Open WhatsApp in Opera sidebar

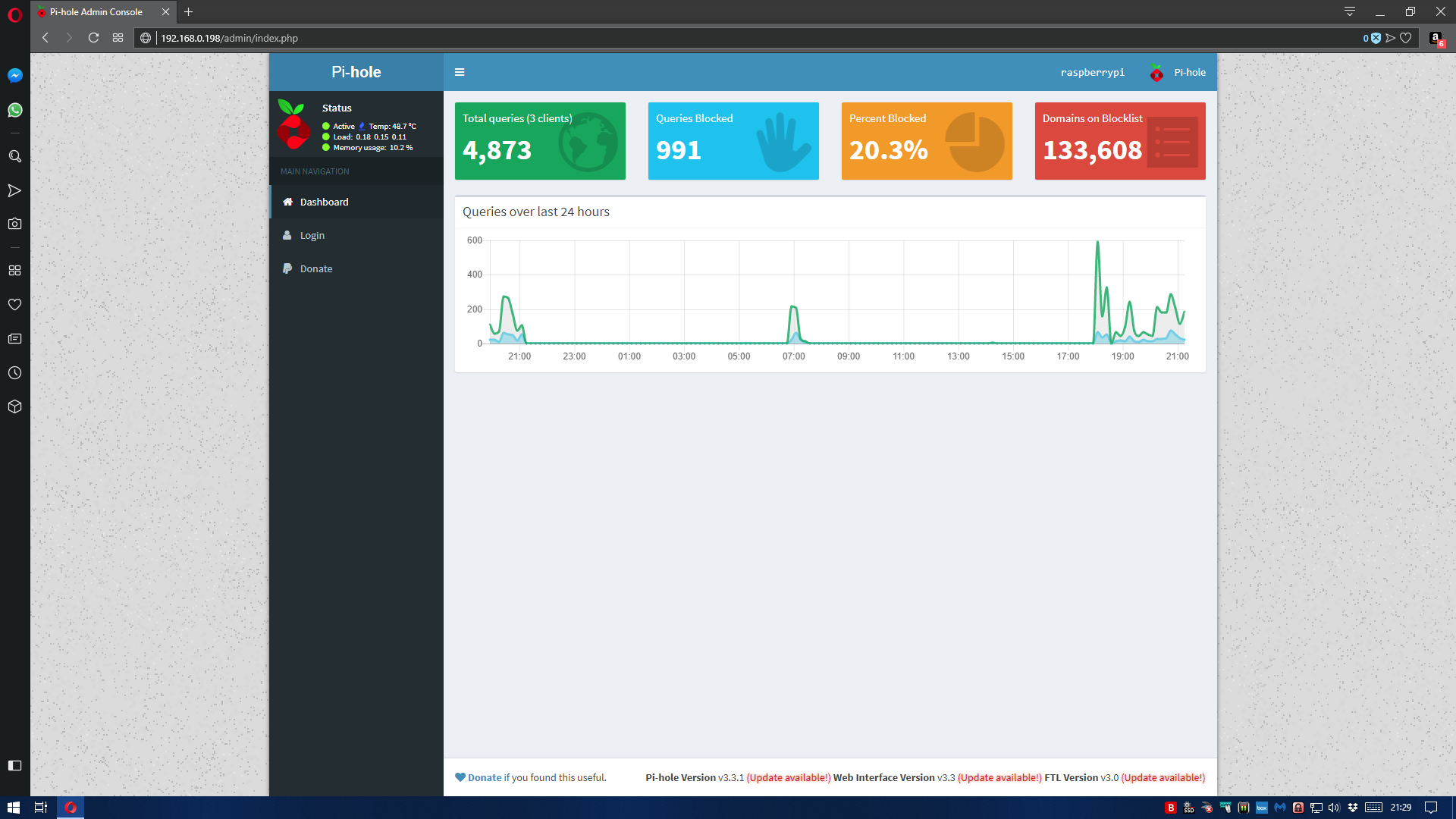(x=14, y=111)
